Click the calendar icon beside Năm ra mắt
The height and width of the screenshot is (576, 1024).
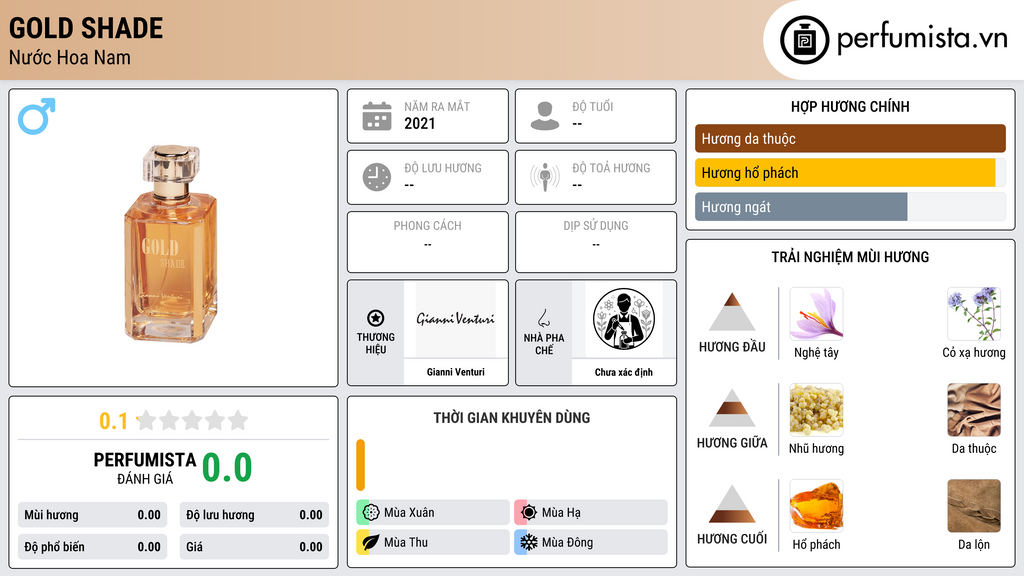(377, 116)
